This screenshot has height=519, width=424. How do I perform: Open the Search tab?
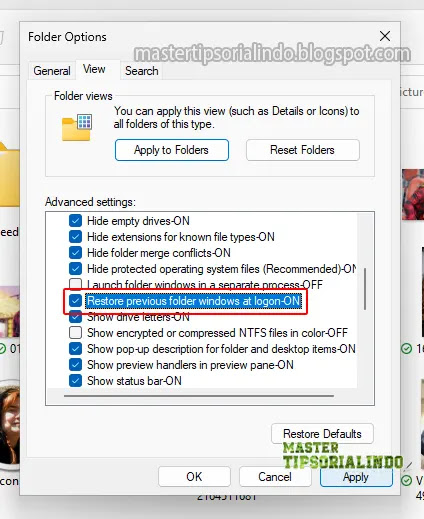142,71
